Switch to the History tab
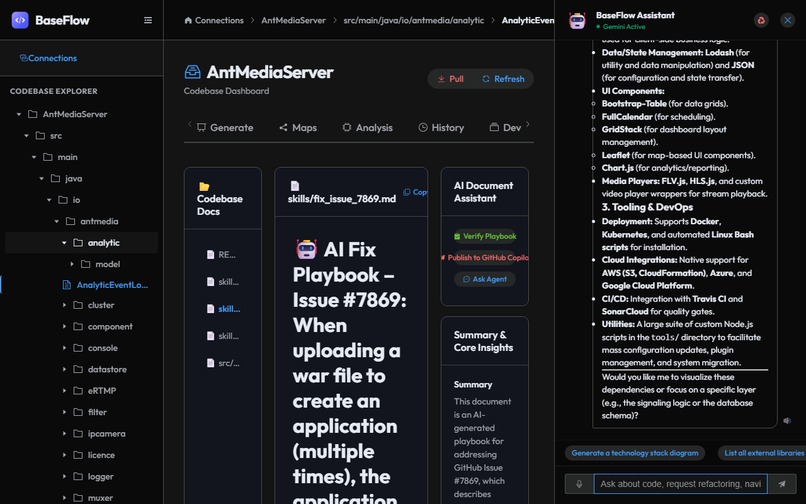This screenshot has height=504, width=806. [441, 128]
